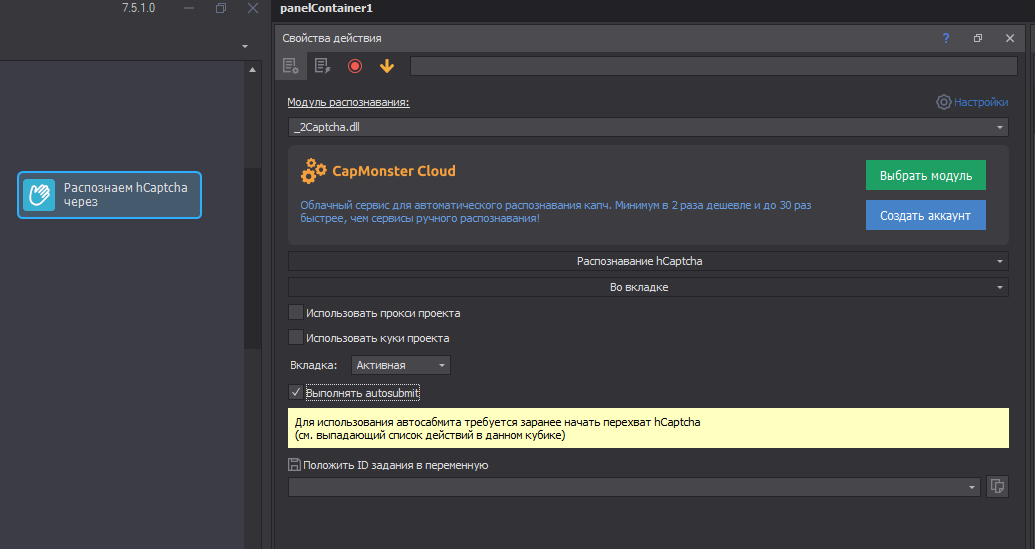
Task: Open the Распознавание hCaptcha dropdown
Action: [648, 261]
